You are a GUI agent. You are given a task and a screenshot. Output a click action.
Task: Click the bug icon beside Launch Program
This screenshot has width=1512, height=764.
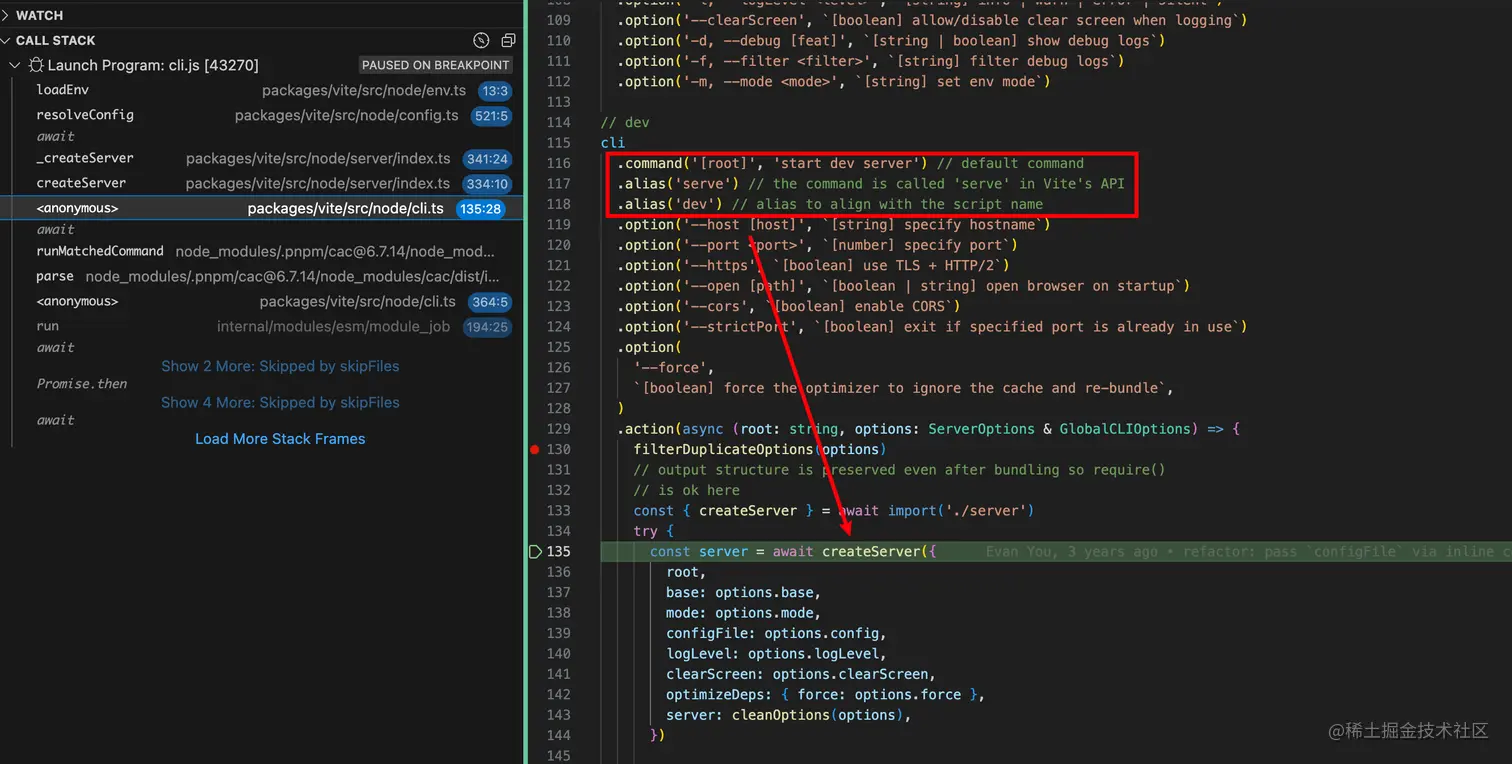tap(36, 65)
